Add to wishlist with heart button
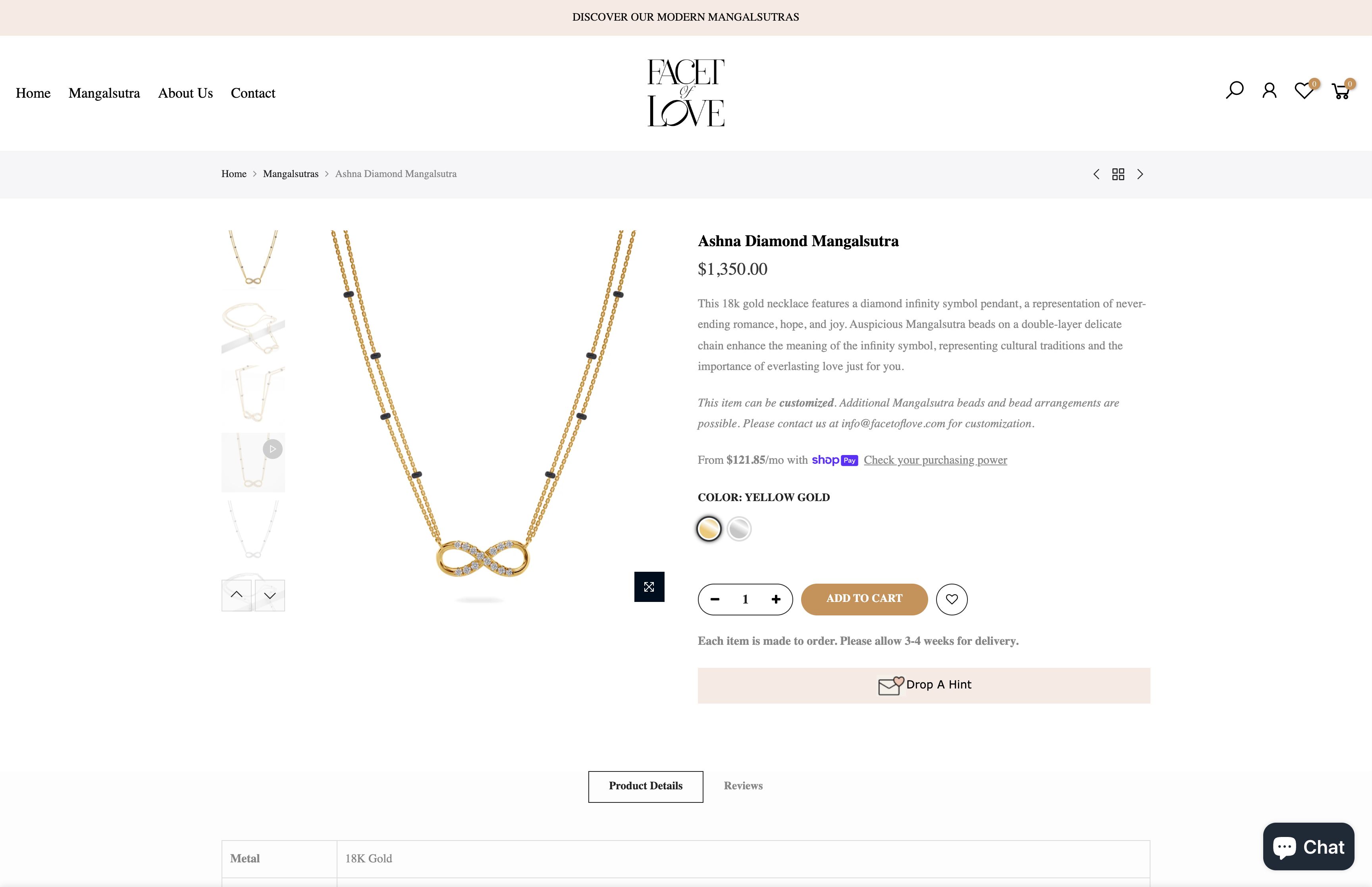Screen dimensions: 1372x887 tap(951, 599)
